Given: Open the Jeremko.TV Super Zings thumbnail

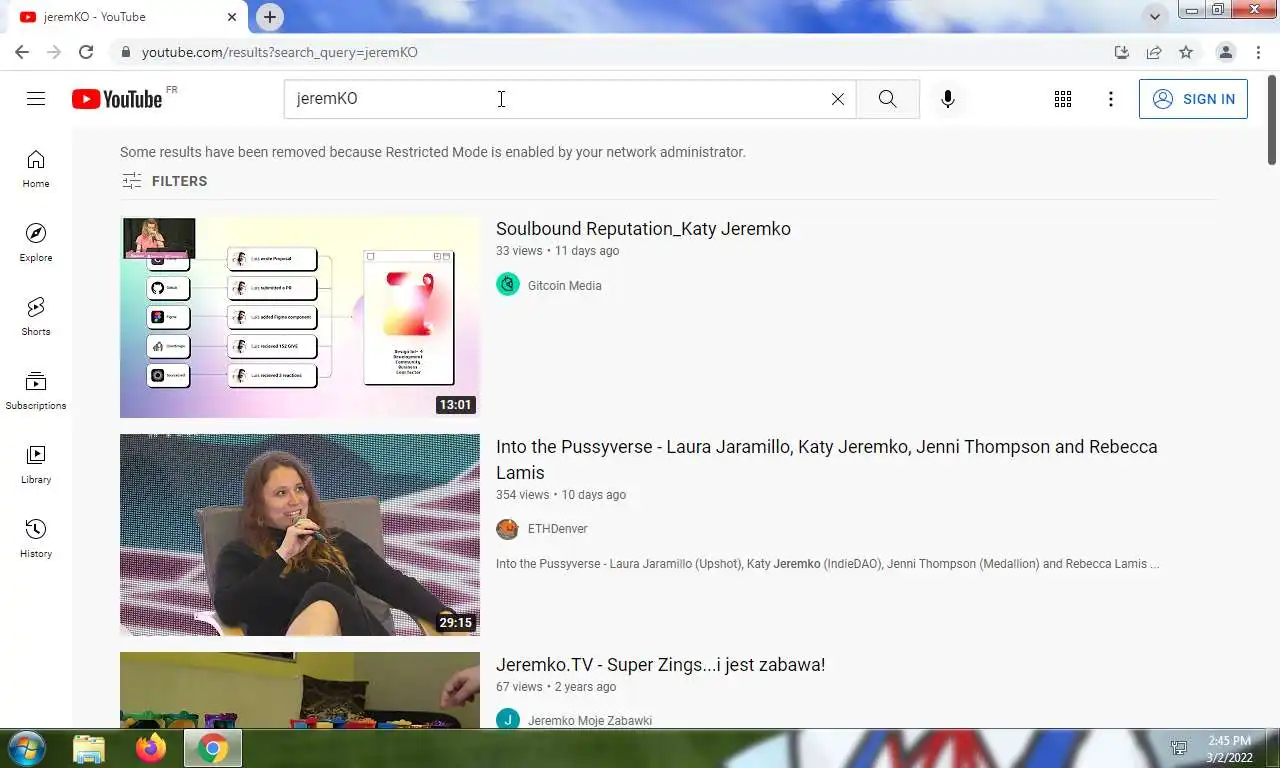Looking at the screenshot, I should (300, 690).
